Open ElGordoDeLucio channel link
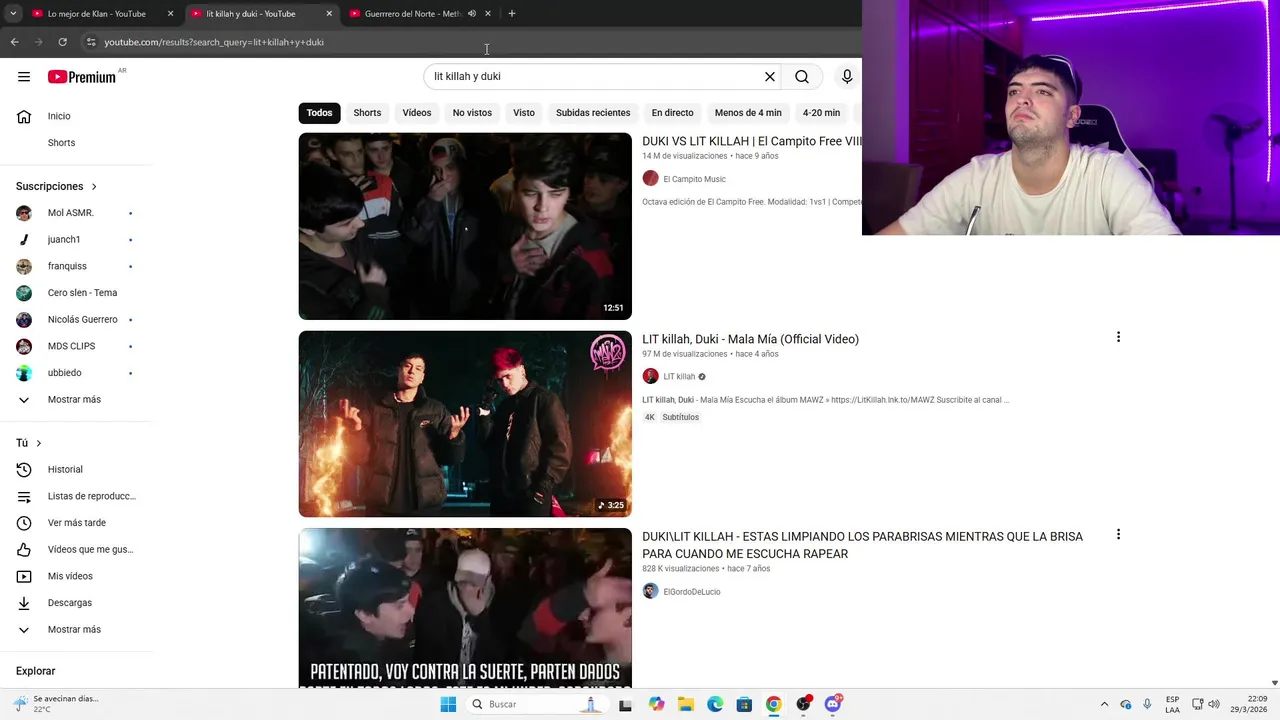Image resolution: width=1280 pixels, height=720 pixels. point(692,592)
